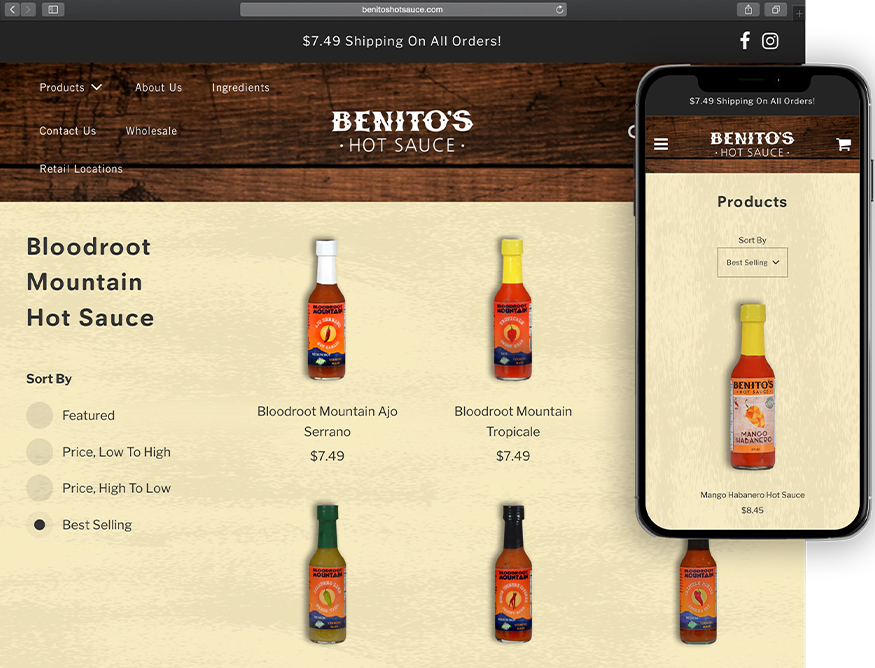
Task: Click the black-cap bottle image
Action: [x=513, y=574]
